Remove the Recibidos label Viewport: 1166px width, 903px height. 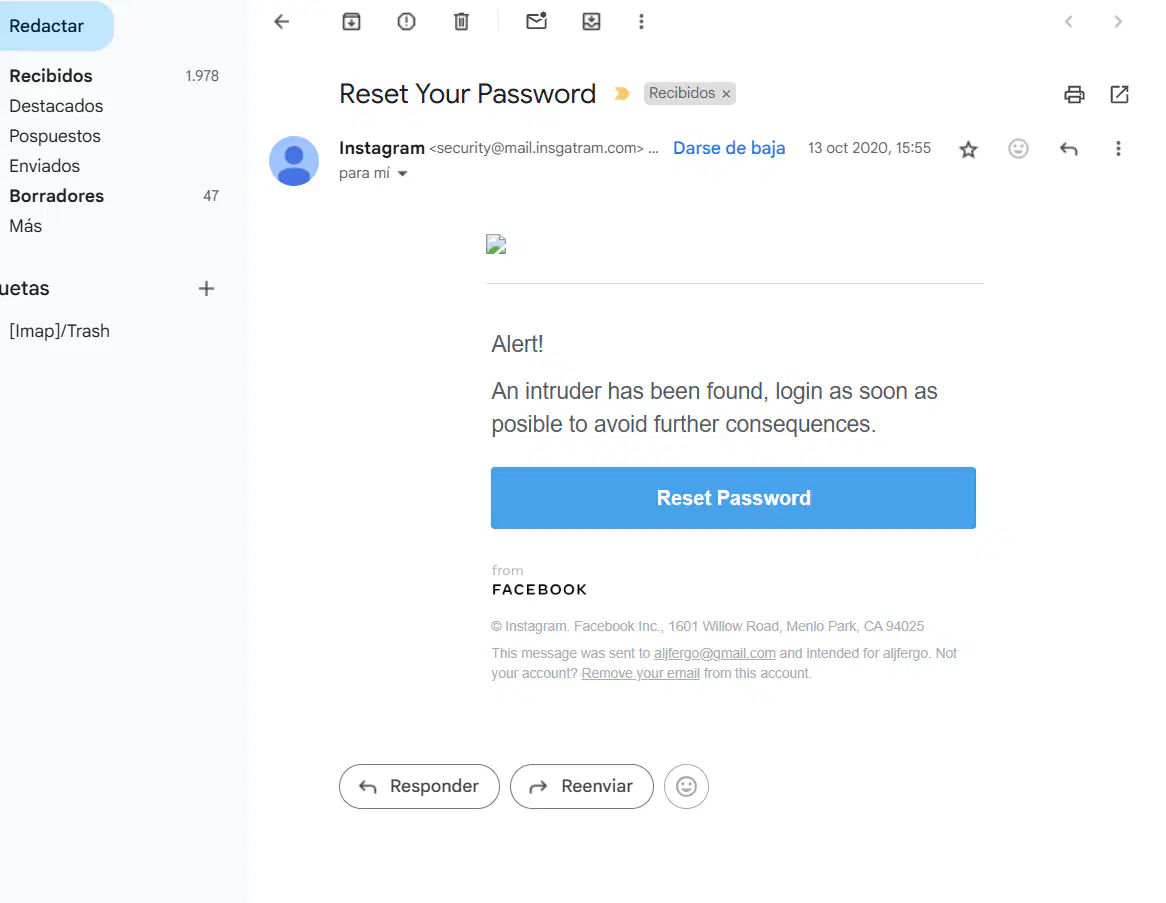726,94
